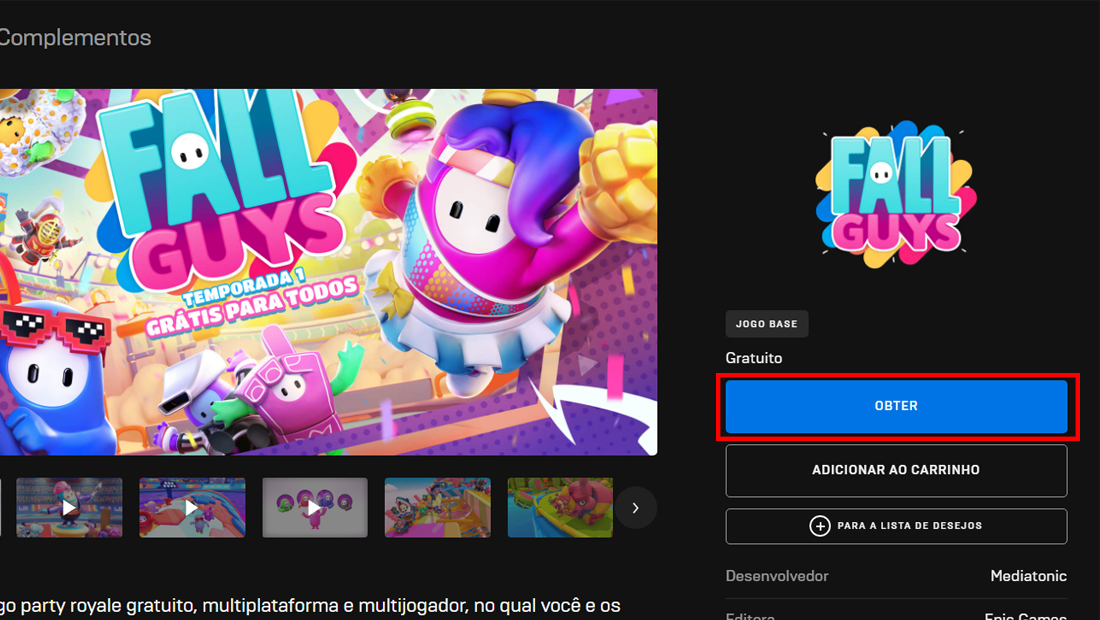Image resolution: width=1100 pixels, height=620 pixels.
Task: Add game PARA A LISTA DE DESEJOS
Action: pos(896,526)
